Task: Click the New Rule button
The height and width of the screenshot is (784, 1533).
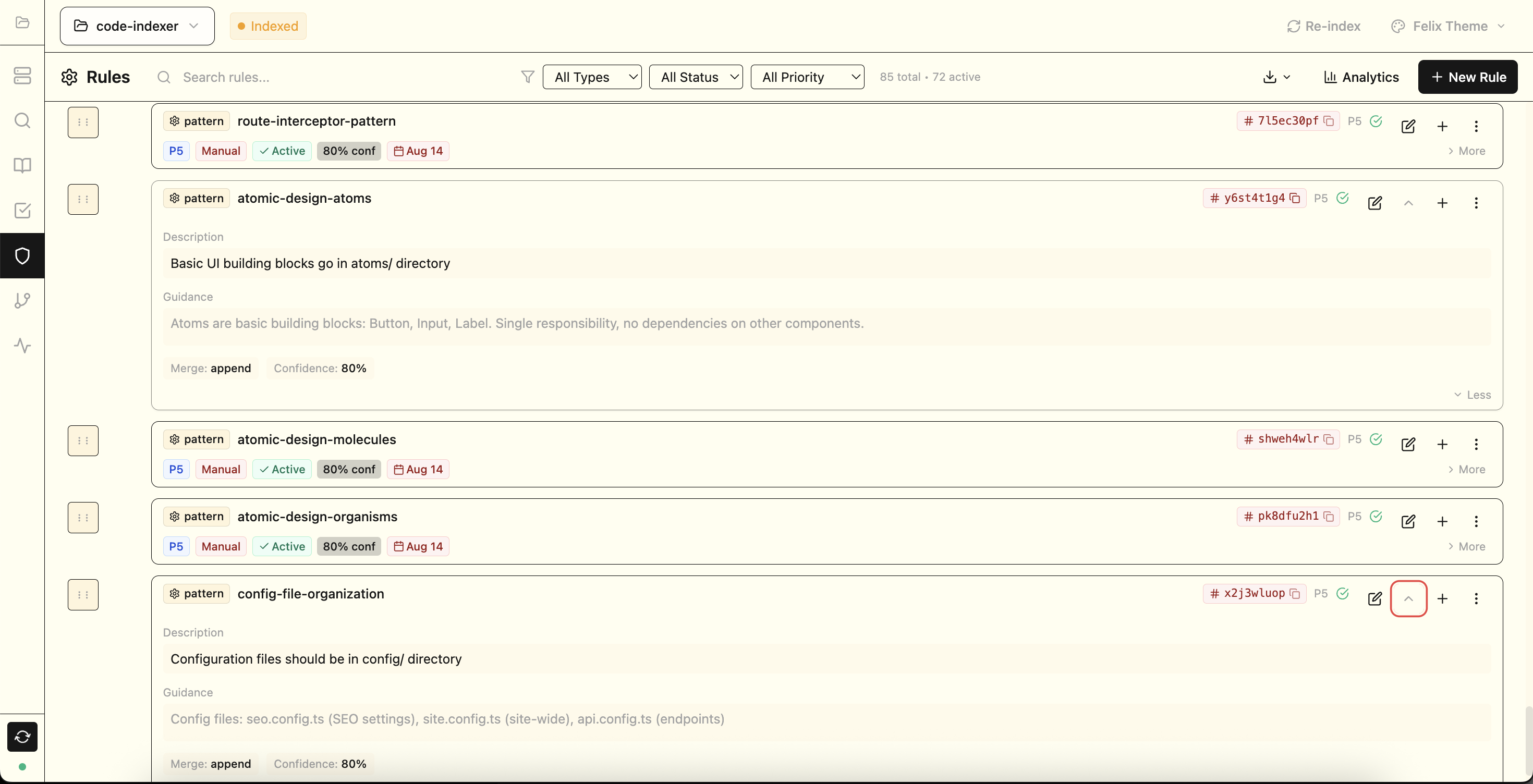Action: 1467,77
